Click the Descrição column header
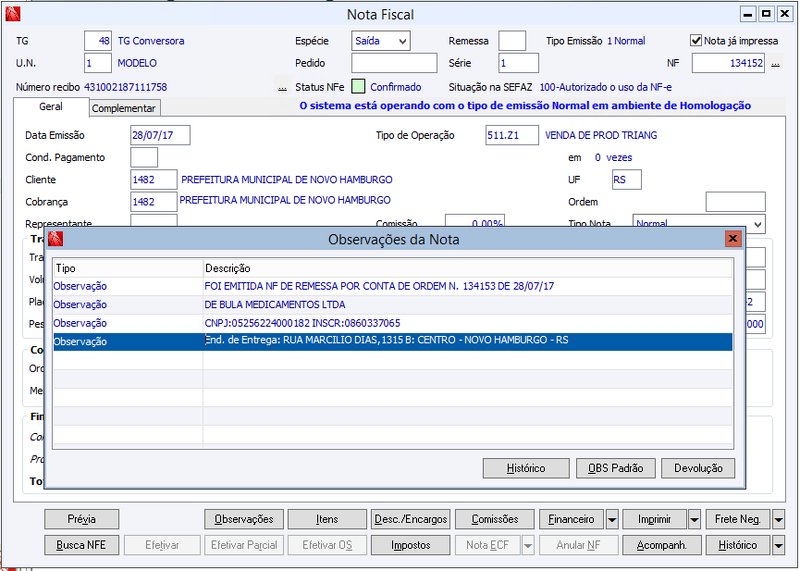The width and height of the screenshot is (800, 571). (x=467, y=268)
